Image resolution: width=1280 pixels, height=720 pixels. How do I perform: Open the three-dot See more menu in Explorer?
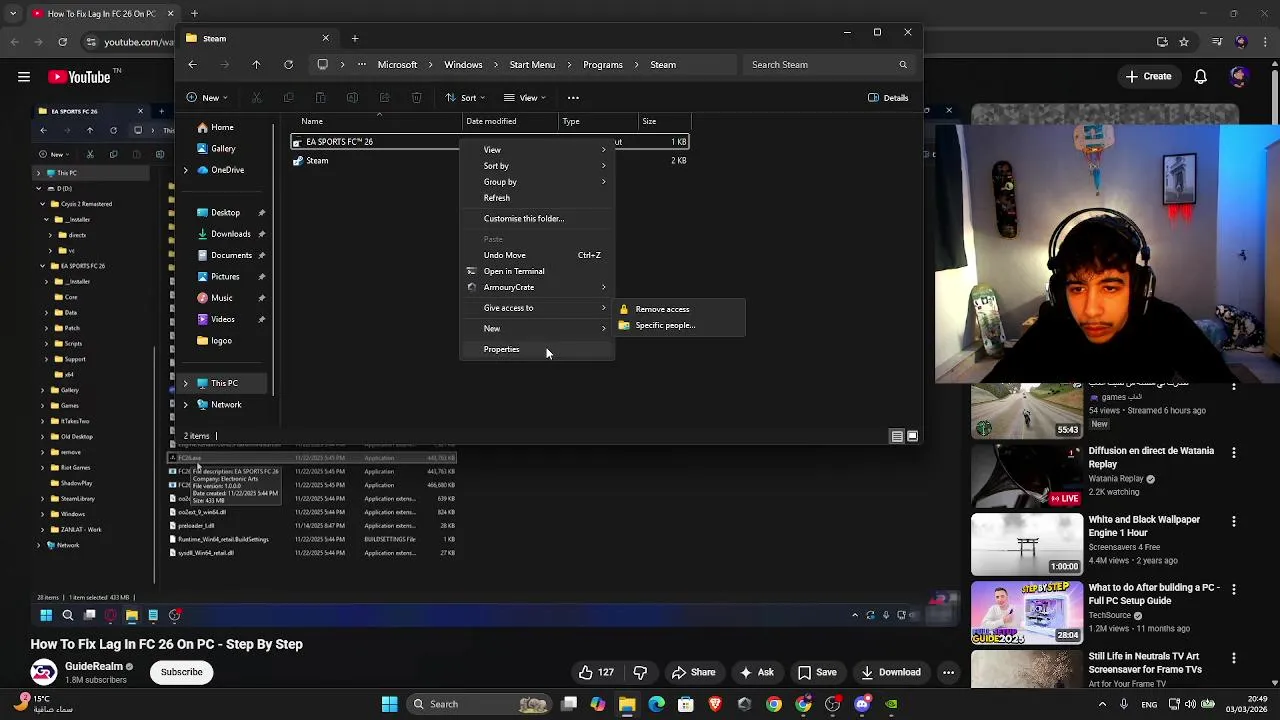(573, 98)
